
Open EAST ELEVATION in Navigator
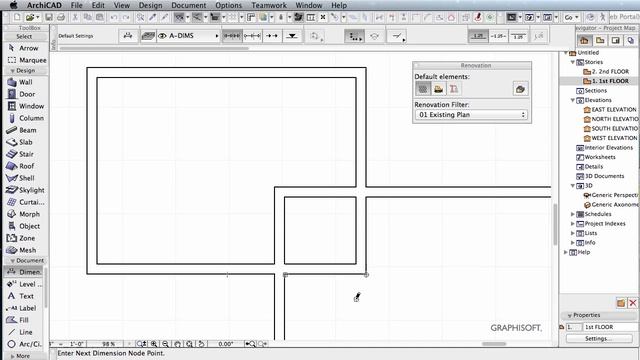(614, 109)
